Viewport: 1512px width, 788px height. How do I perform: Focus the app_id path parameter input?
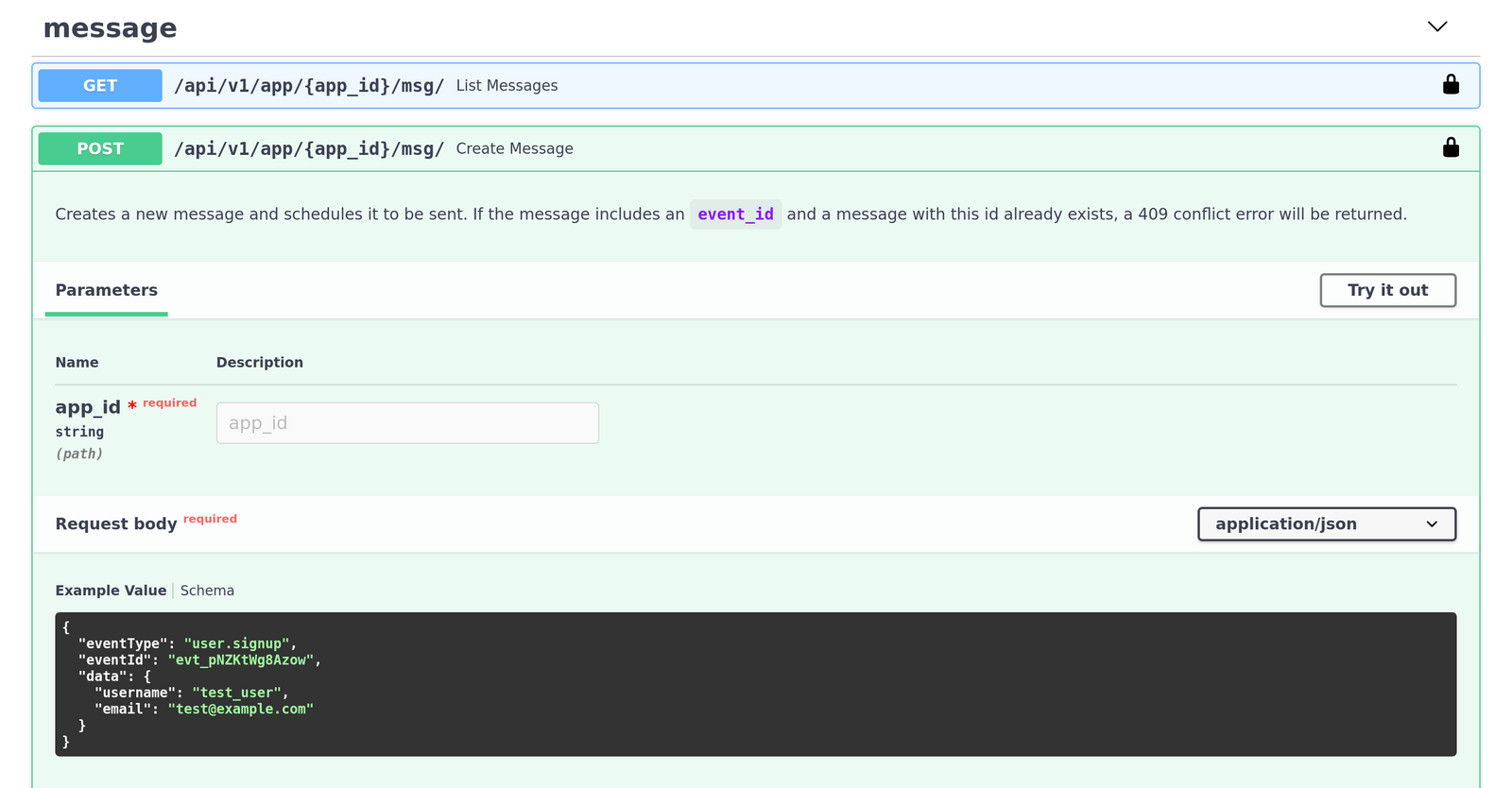(x=407, y=423)
